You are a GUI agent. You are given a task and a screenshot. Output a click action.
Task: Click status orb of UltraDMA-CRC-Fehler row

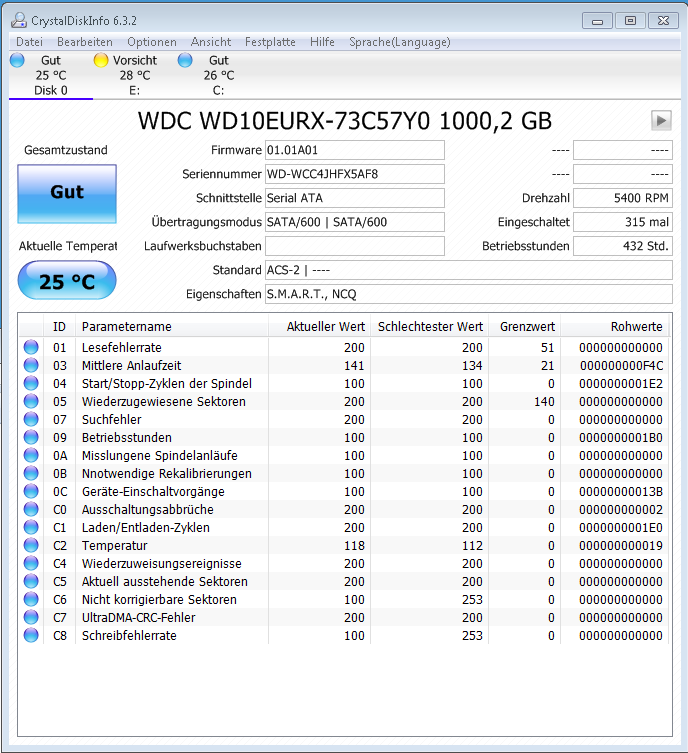(31, 618)
